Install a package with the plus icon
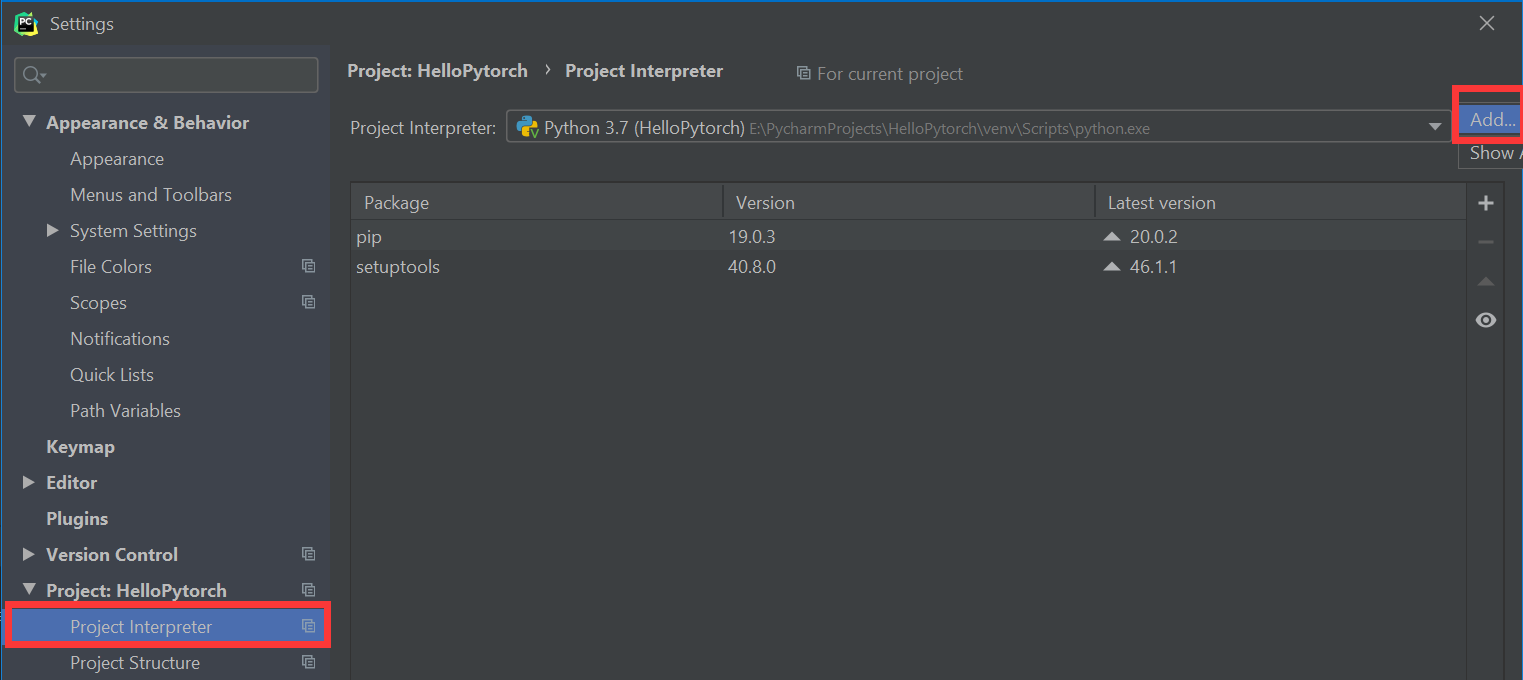 click(x=1486, y=203)
